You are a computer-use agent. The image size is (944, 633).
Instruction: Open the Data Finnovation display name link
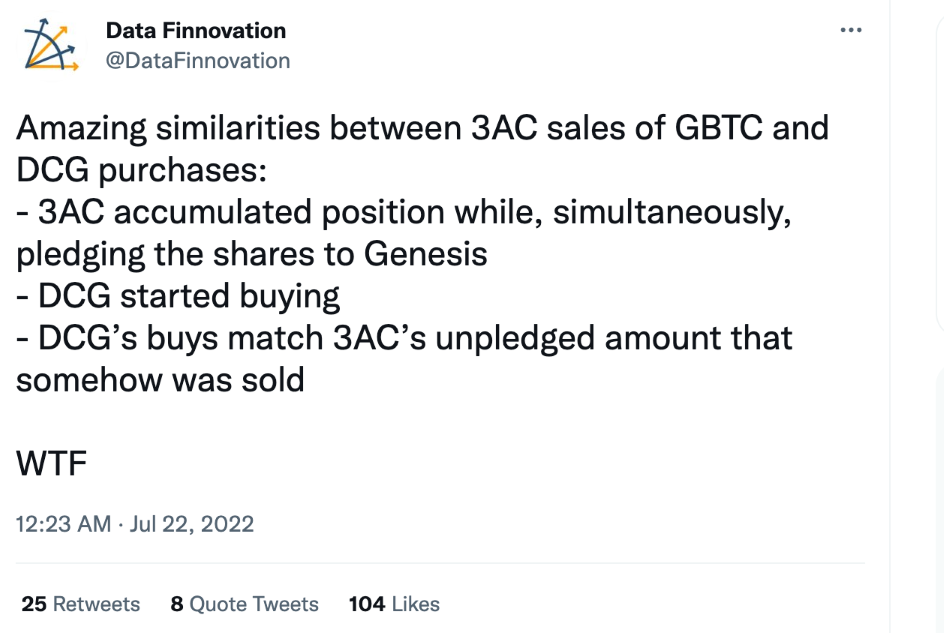[x=196, y=30]
